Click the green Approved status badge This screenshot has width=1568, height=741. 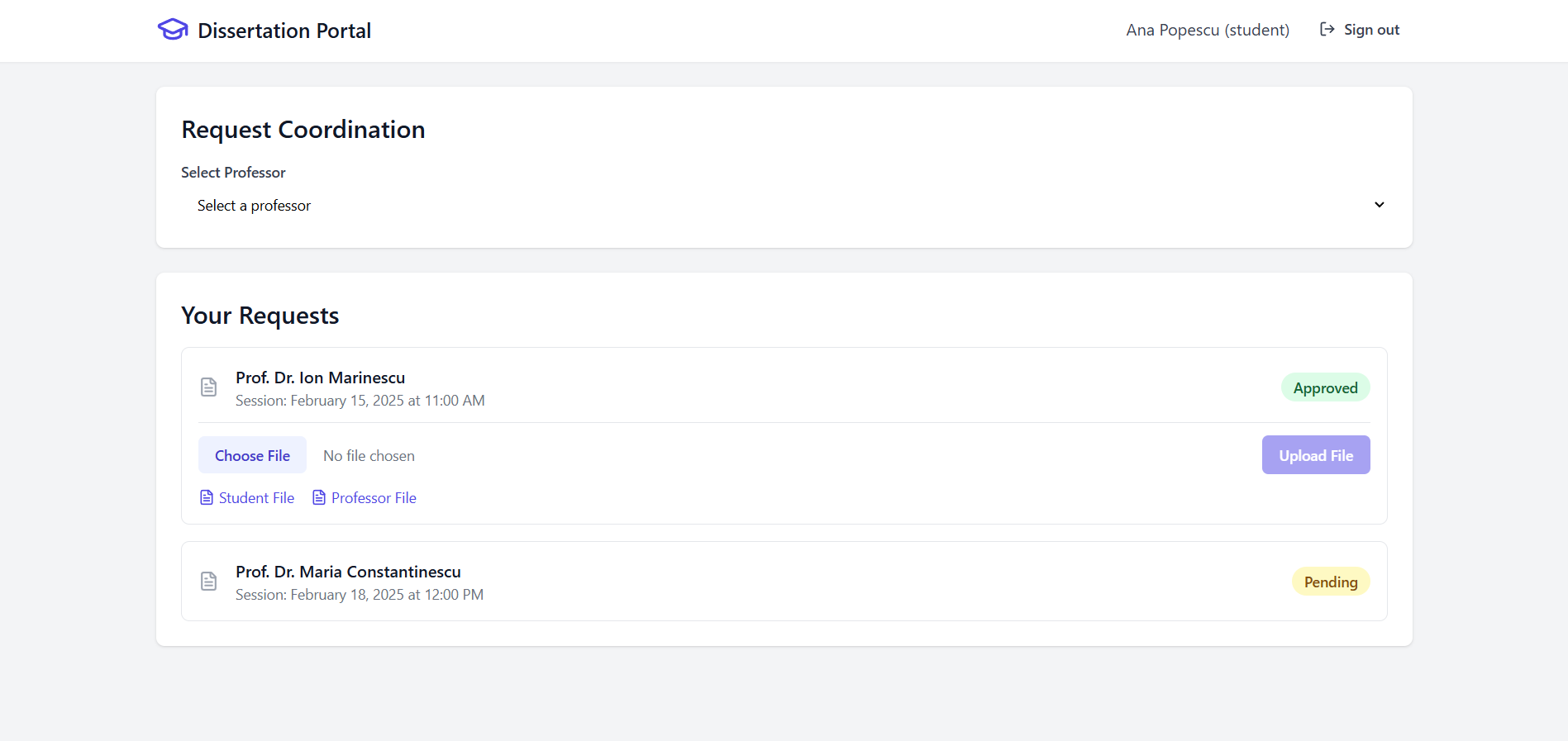(x=1325, y=388)
